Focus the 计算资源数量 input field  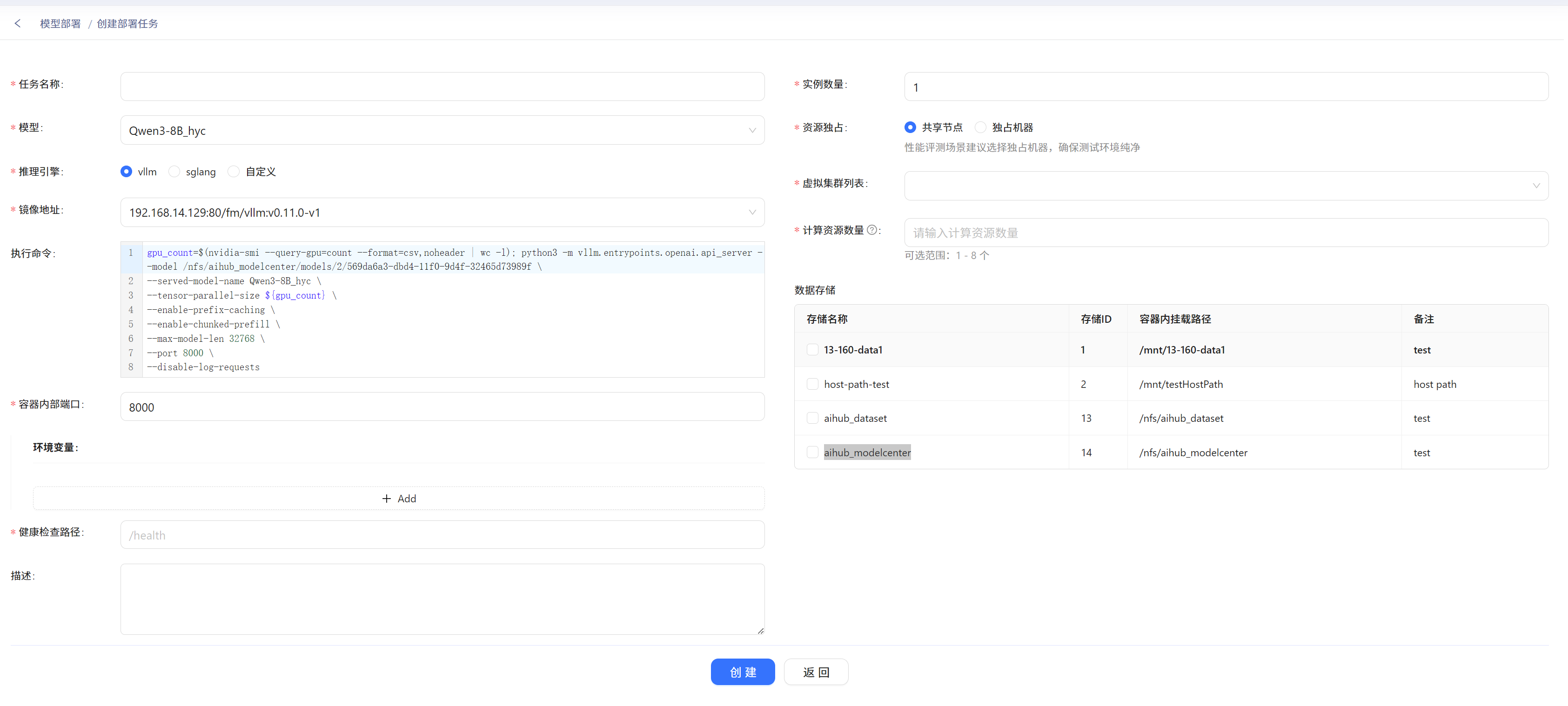1226,233
